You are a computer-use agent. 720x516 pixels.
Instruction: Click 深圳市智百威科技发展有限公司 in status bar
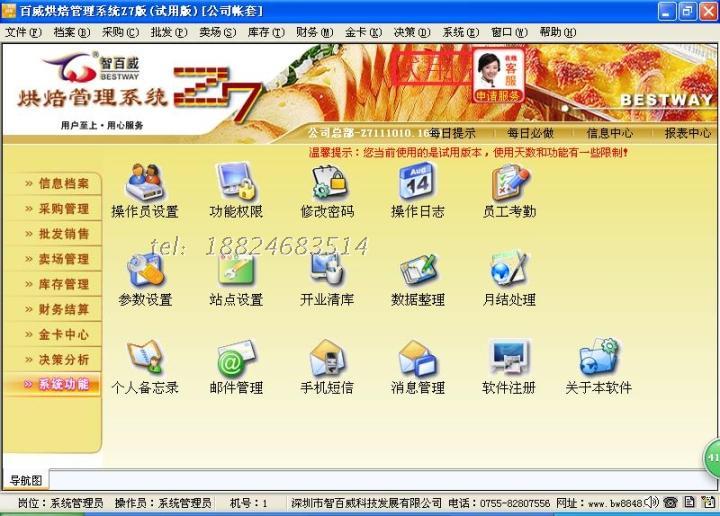[366, 503]
